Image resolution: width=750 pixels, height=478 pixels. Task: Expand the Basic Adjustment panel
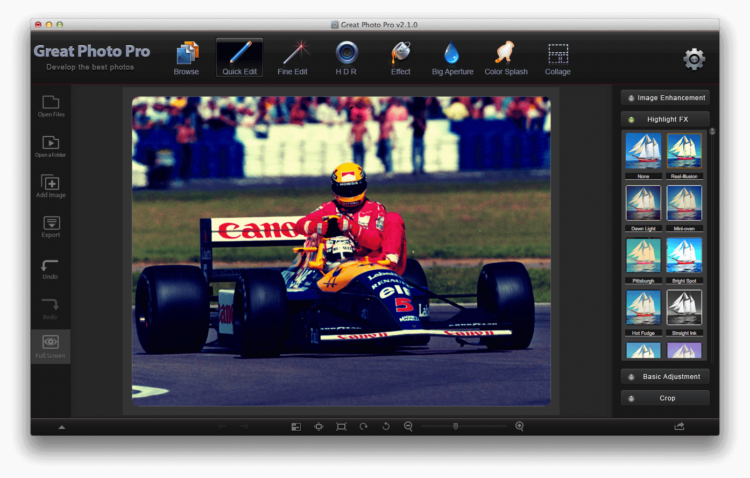point(665,377)
